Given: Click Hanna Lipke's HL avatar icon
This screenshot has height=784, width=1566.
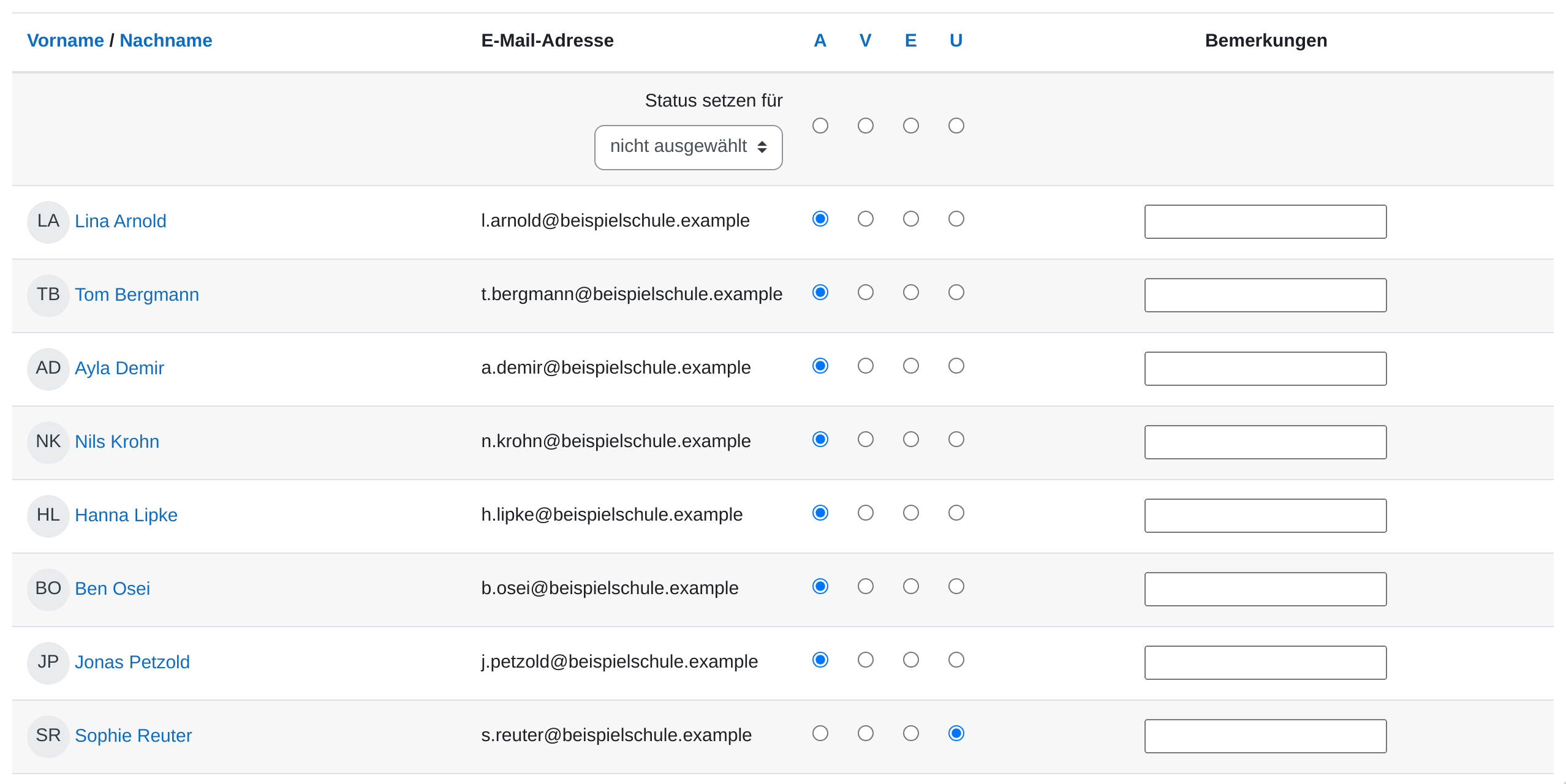Looking at the screenshot, I should pyautogui.click(x=48, y=516).
